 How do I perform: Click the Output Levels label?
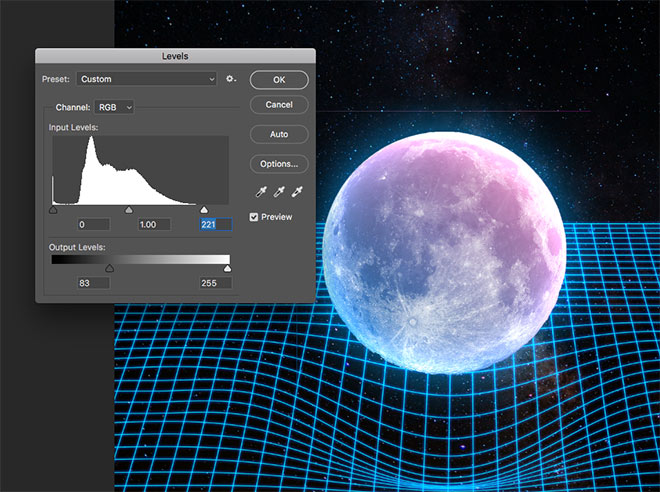(77, 247)
